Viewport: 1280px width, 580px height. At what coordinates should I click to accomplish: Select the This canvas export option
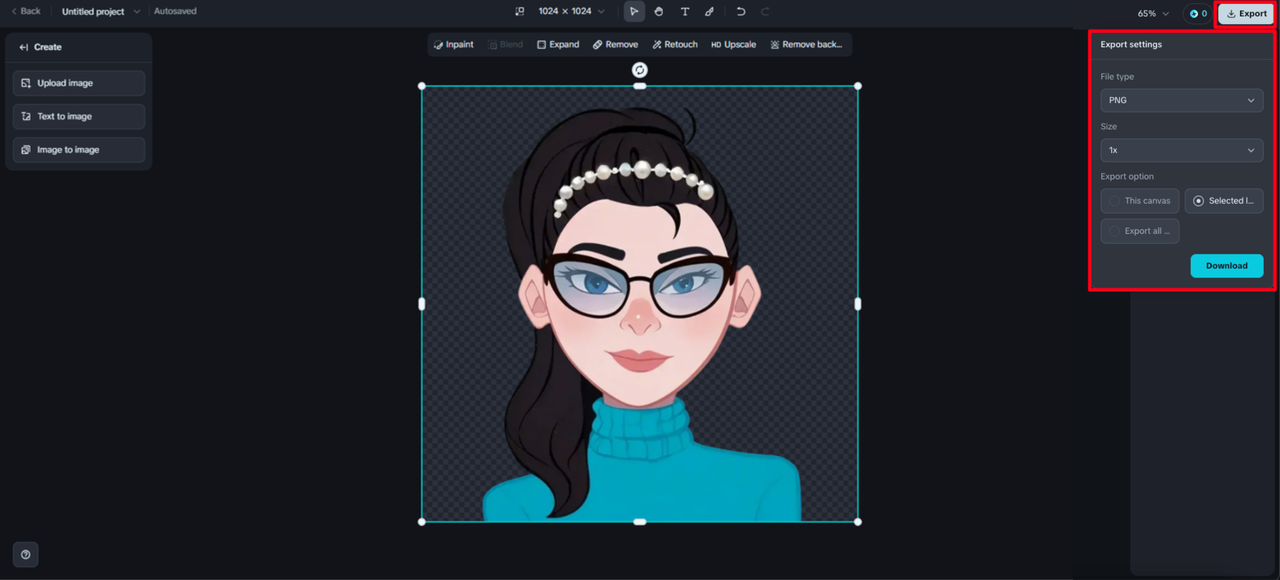tap(1140, 201)
